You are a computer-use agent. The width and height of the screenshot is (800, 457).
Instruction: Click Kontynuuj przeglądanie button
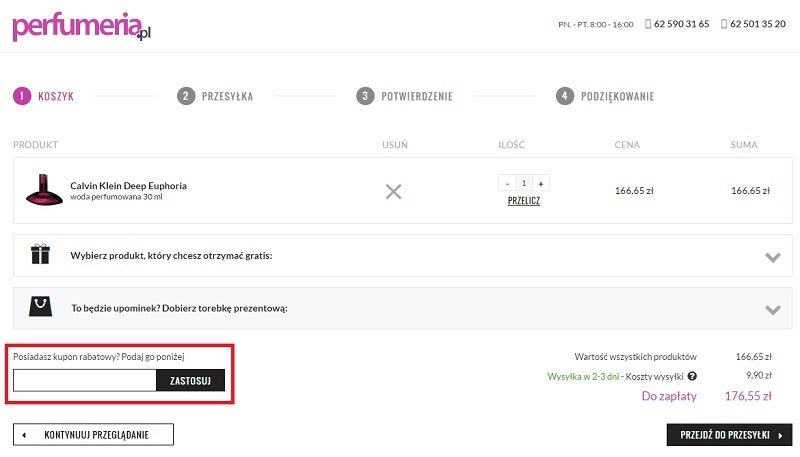pos(93,435)
